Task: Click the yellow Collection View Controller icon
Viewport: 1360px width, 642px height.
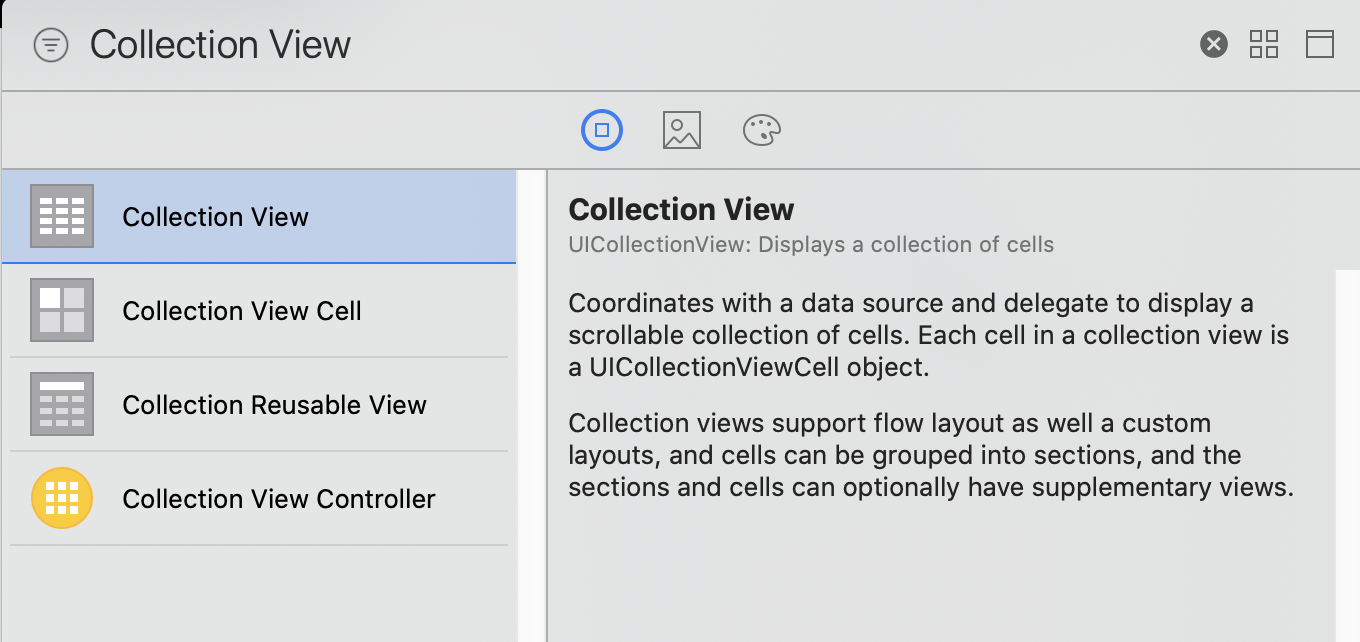Action: tap(62, 498)
